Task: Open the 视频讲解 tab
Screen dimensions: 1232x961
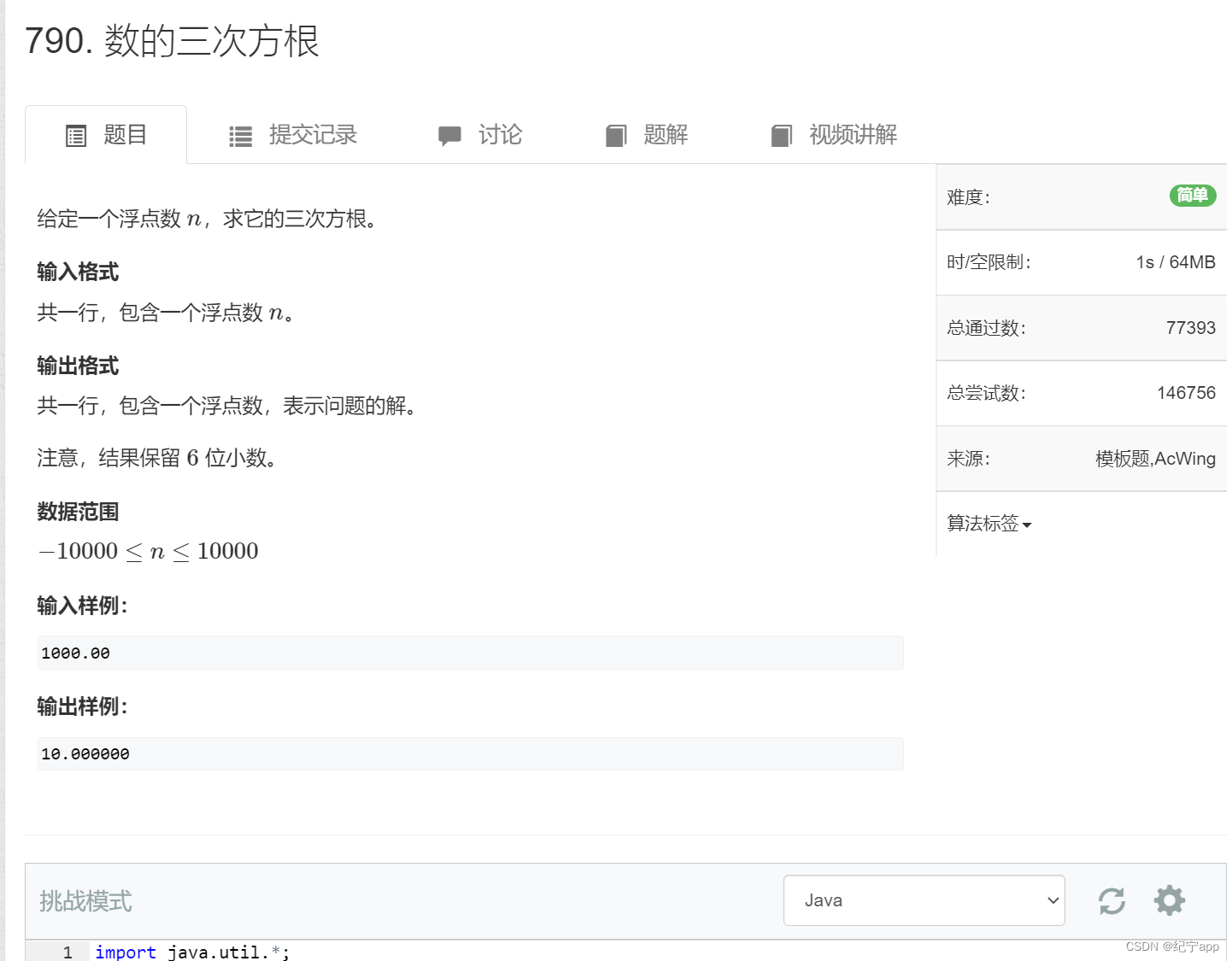Action: click(834, 135)
